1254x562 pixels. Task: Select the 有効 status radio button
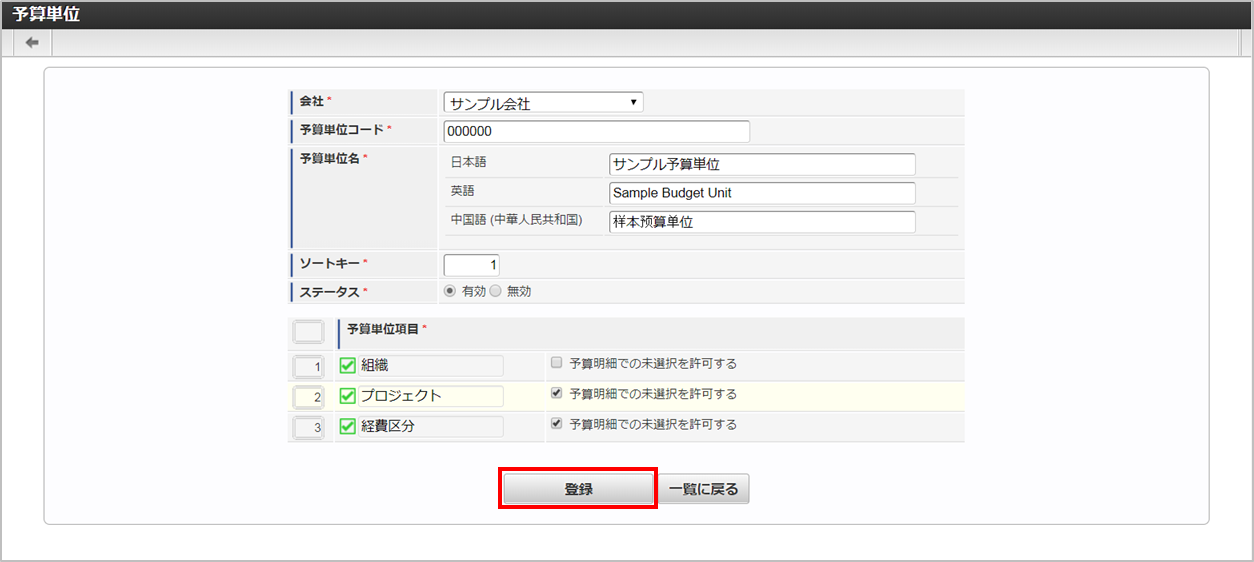point(450,291)
